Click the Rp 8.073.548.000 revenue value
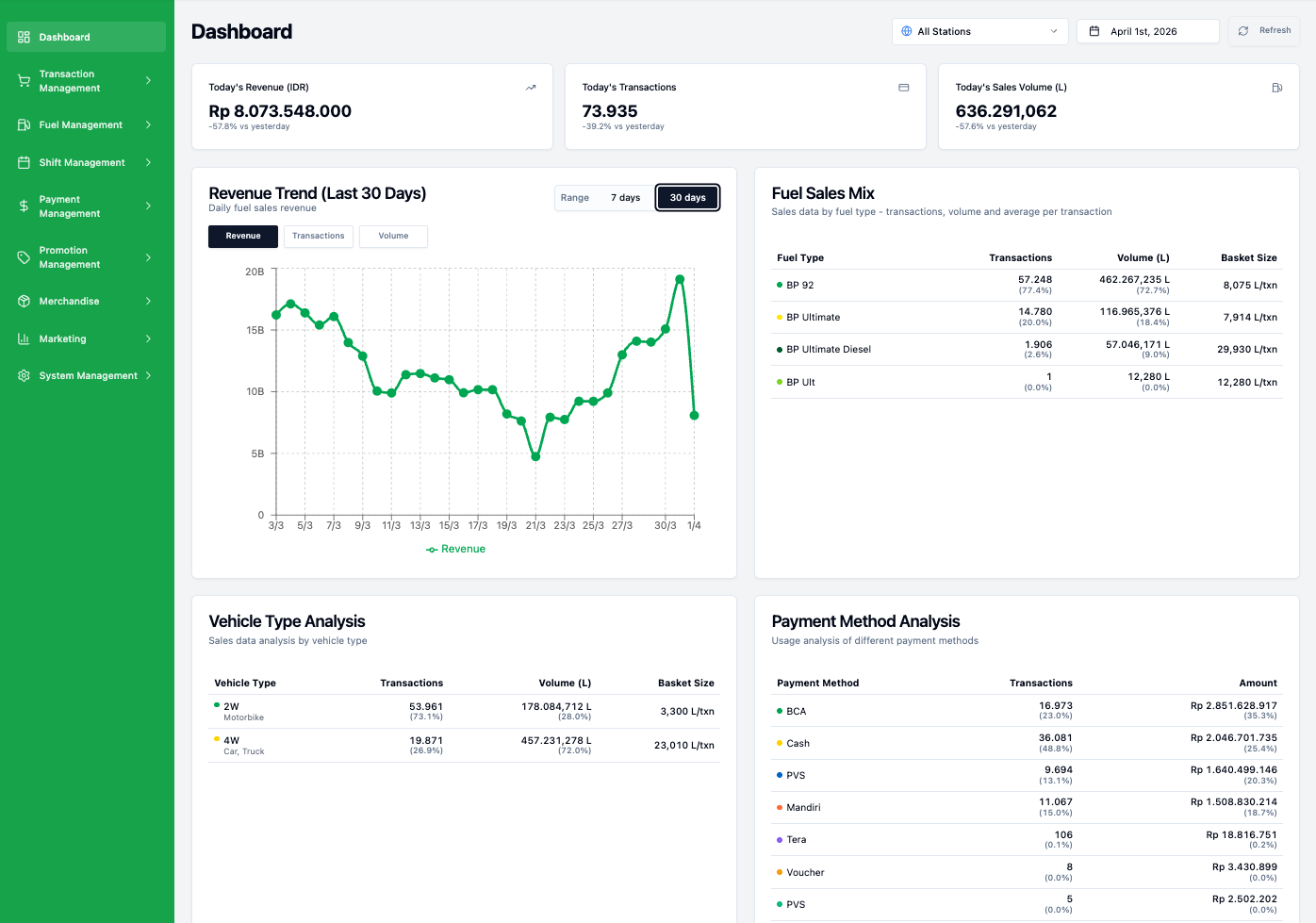 coord(280,111)
